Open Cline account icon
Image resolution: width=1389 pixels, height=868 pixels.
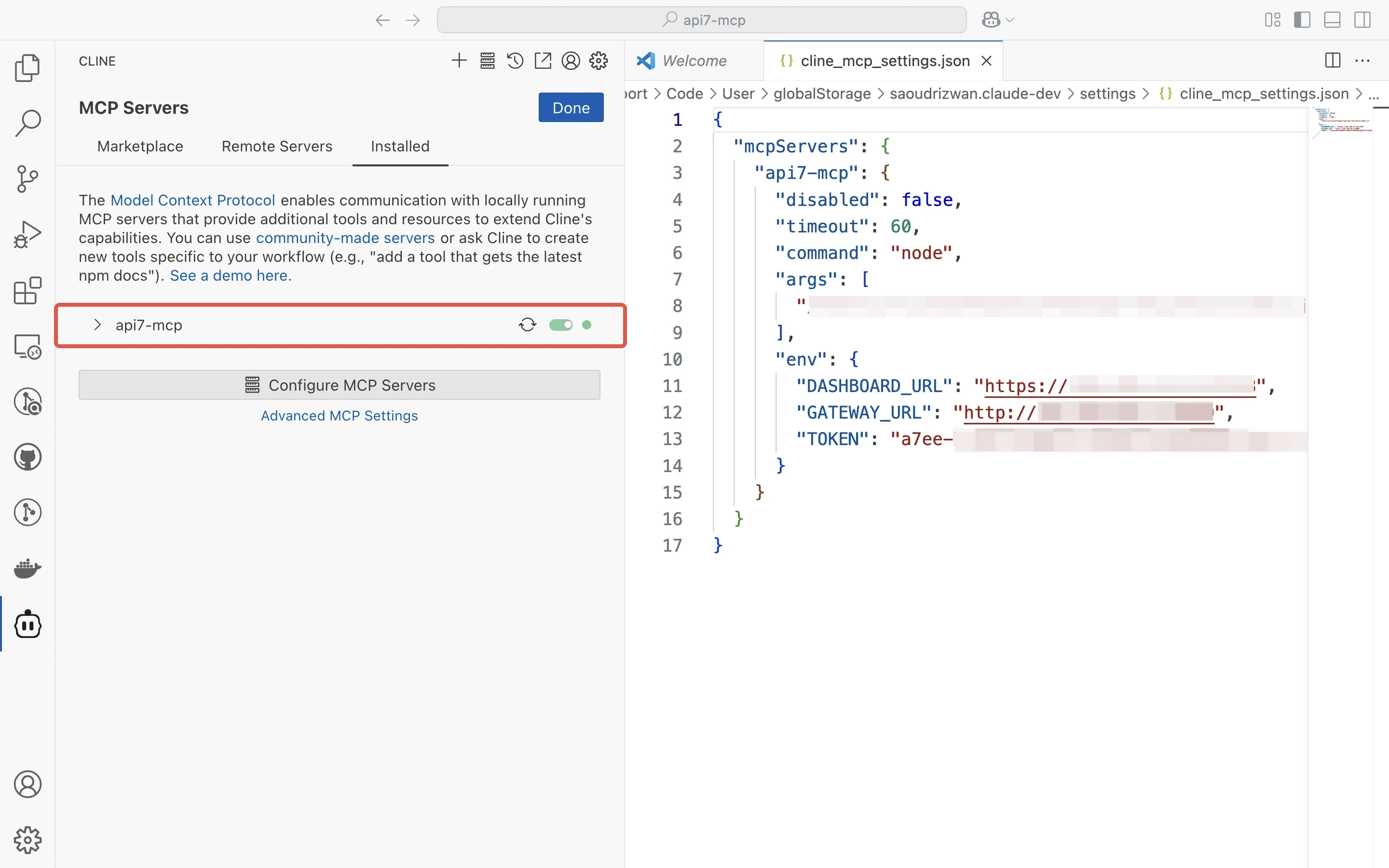point(571,60)
